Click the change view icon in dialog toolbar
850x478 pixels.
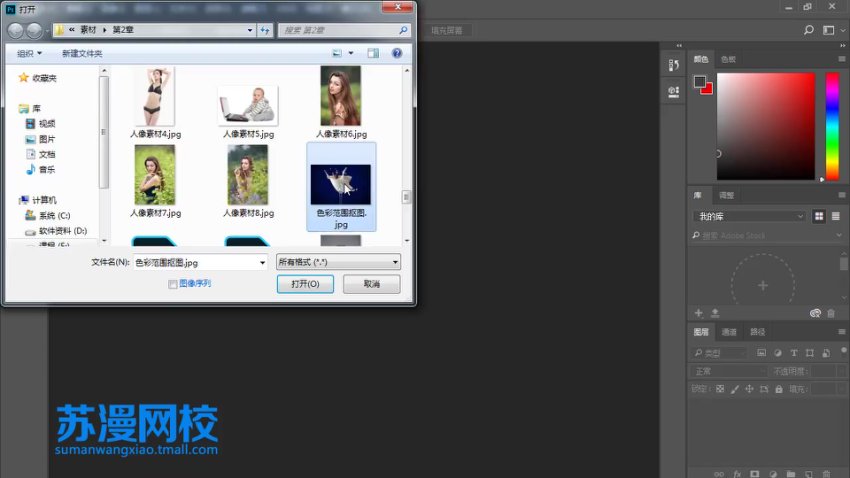[337, 53]
